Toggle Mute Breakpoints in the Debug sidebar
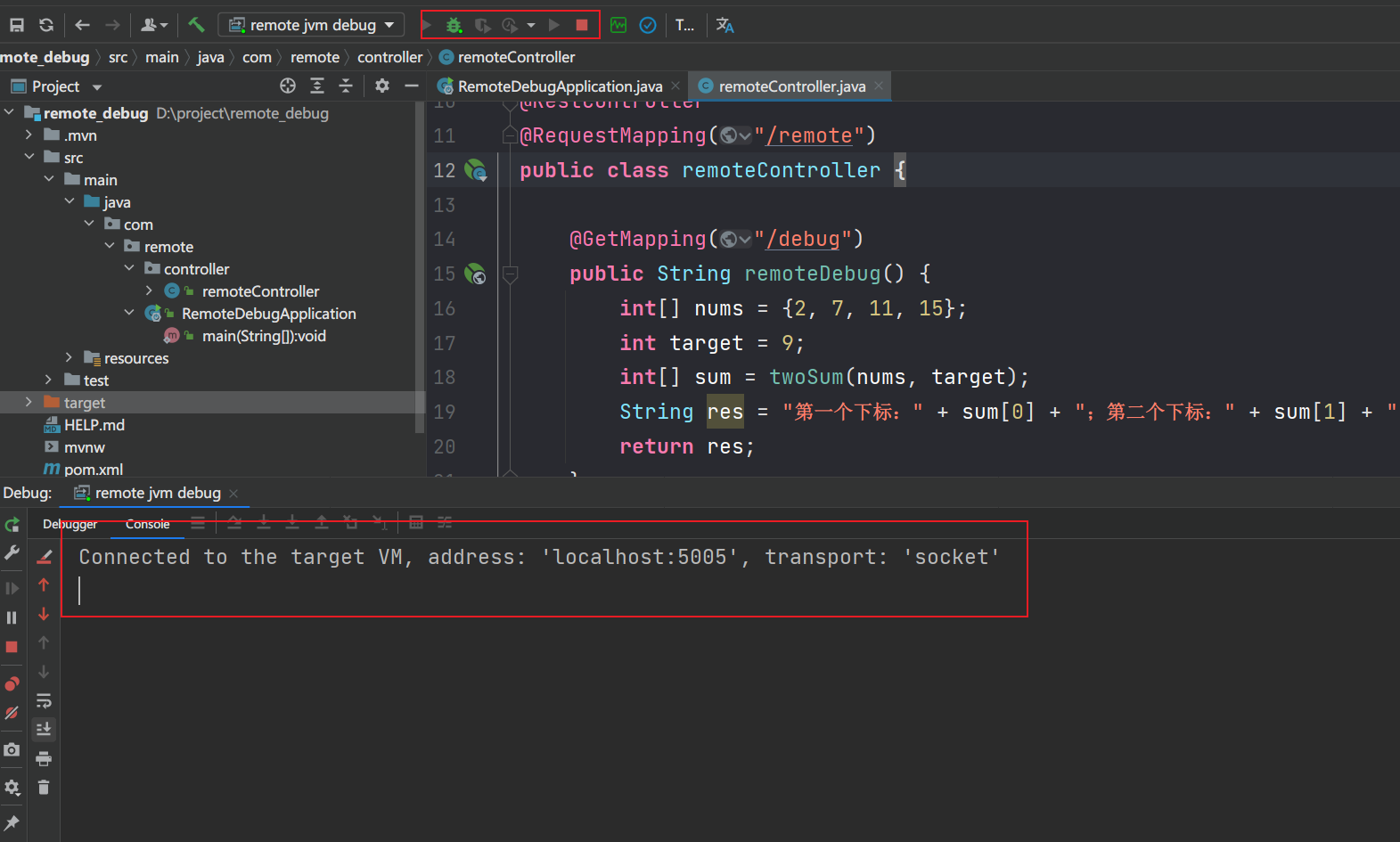Image resolution: width=1400 pixels, height=842 pixels. click(12, 713)
